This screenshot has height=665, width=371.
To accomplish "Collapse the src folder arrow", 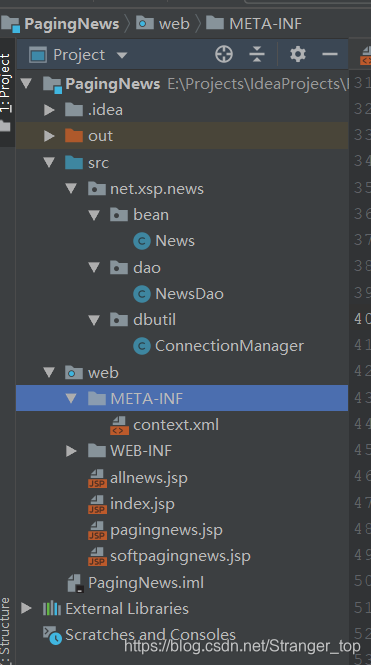I will click(x=49, y=162).
